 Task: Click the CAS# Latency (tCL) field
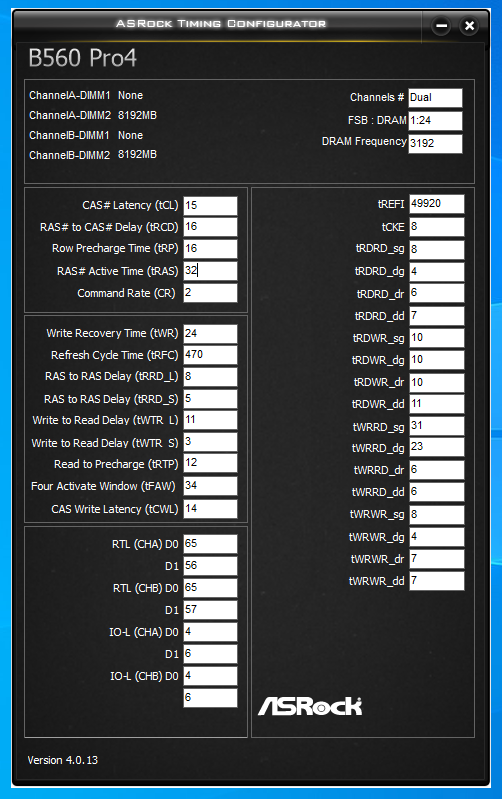(210, 205)
